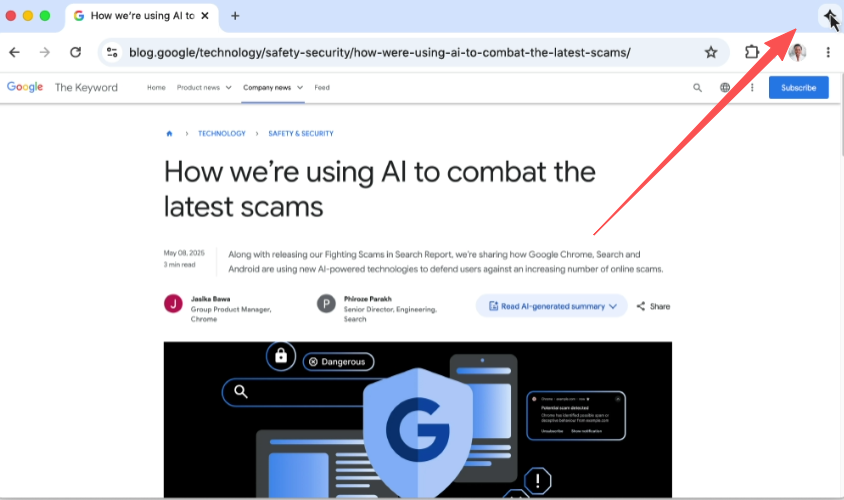Open Chrome's three-dot menu
Viewport: 844px width, 500px height.
point(828,52)
